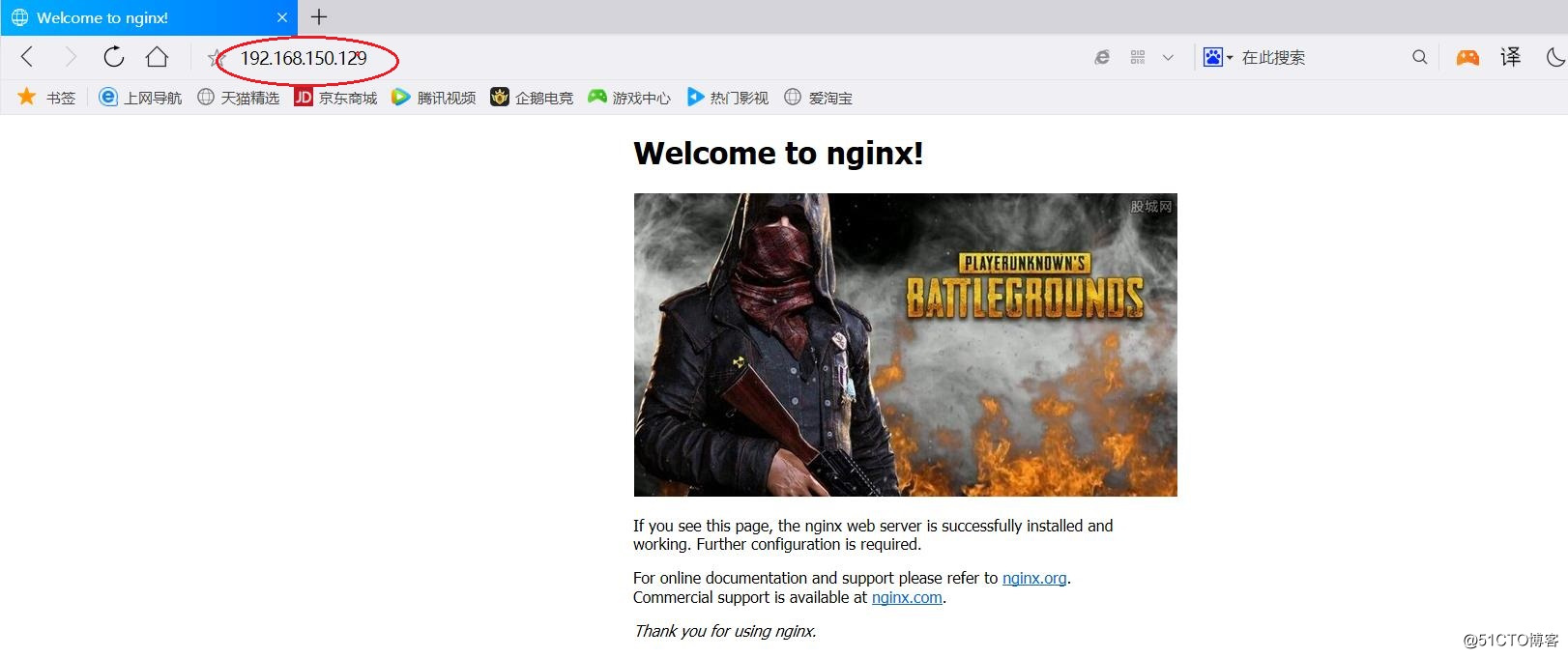The width and height of the screenshot is (1568, 658).
Task: Follow the nginx.org link
Action: [x=1034, y=579]
